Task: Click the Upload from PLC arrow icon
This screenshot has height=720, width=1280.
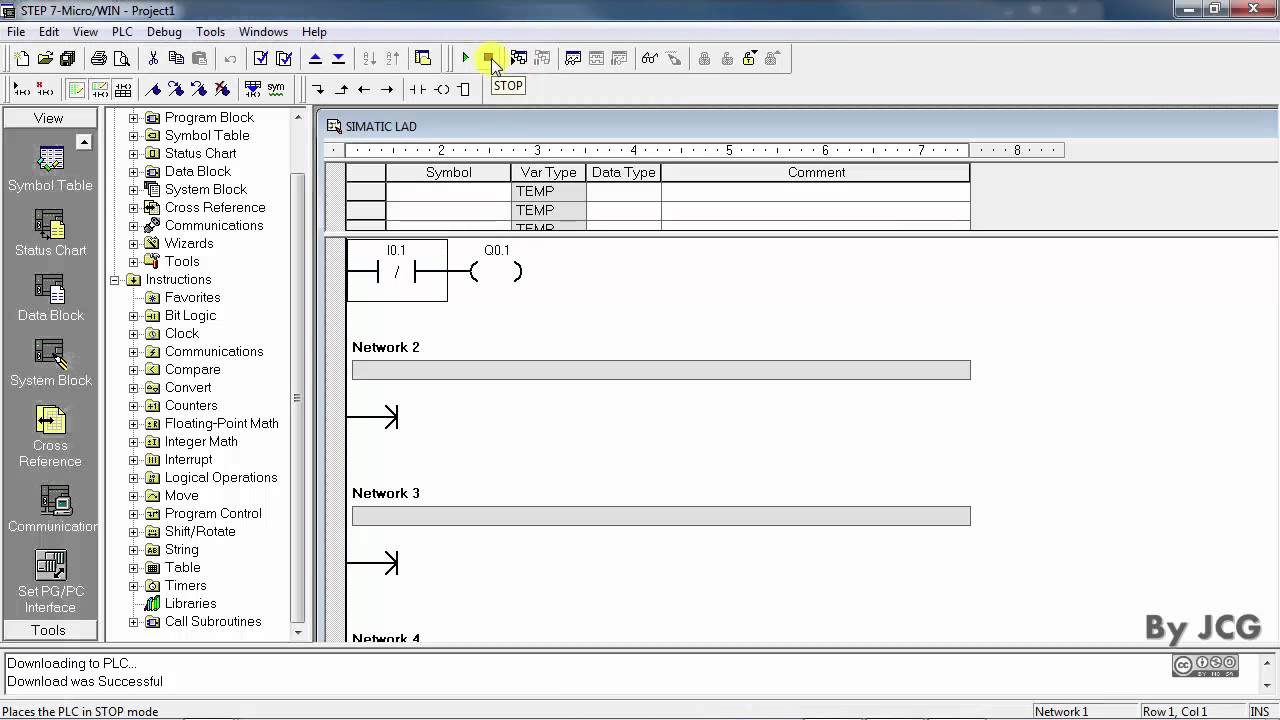Action: [315, 59]
